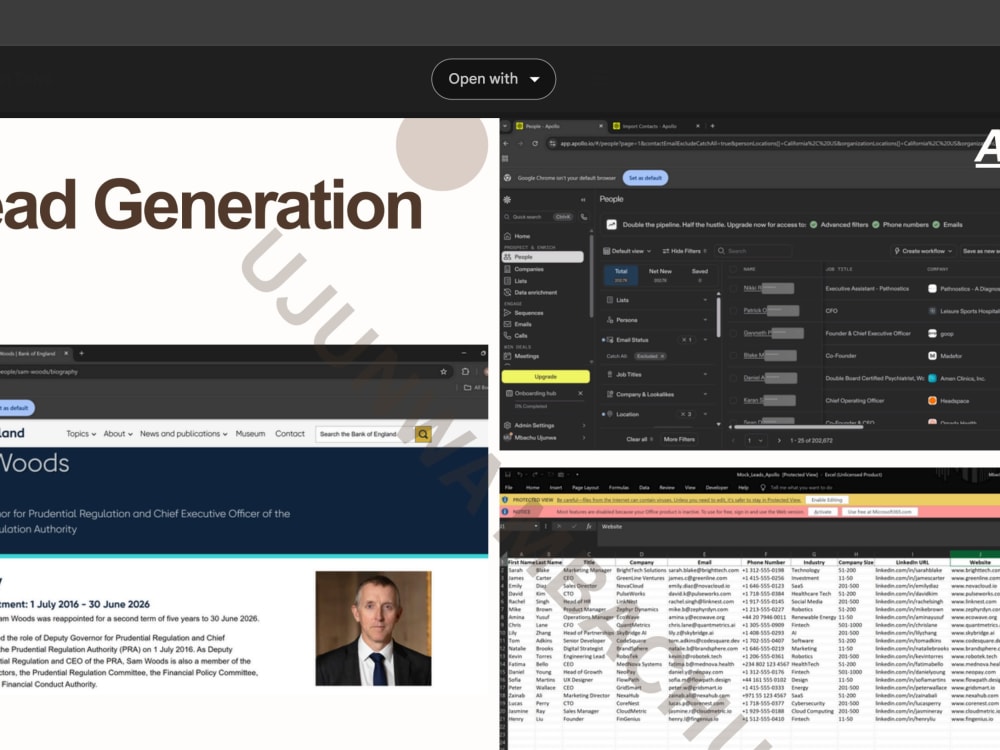Close the 'Import Contacts - Apollo' tab
Screen dimensions: 1000x750
click(698, 126)
